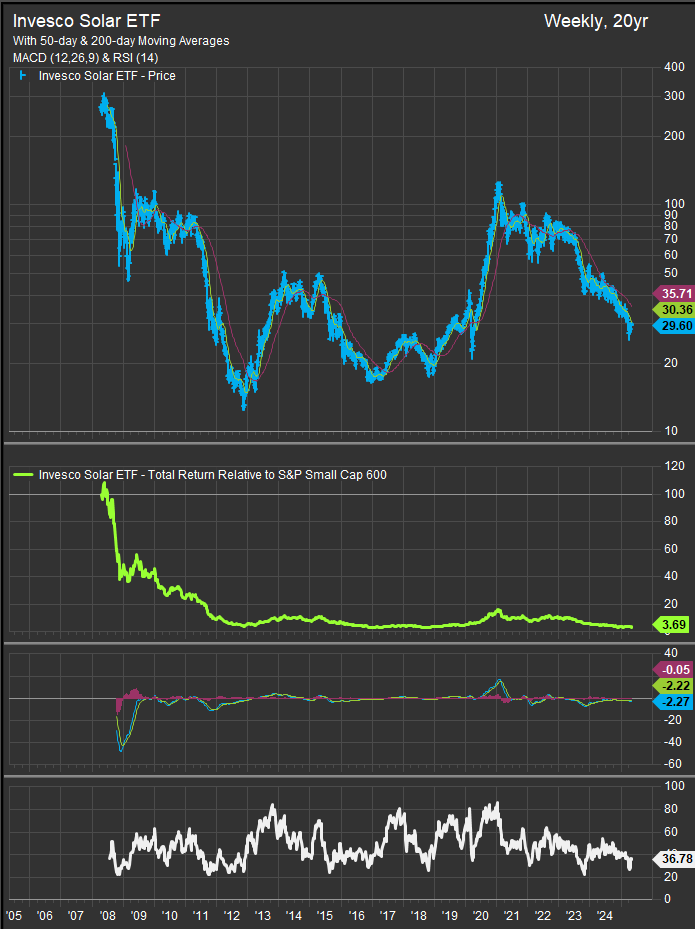Click the 300 price axis label
Viewport: 695px width, 929px height.
(674, 96)
